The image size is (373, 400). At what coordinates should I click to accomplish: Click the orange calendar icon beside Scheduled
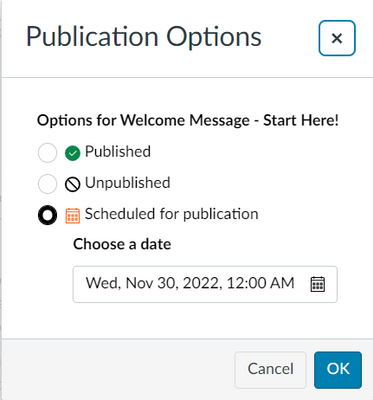[72, 215]
